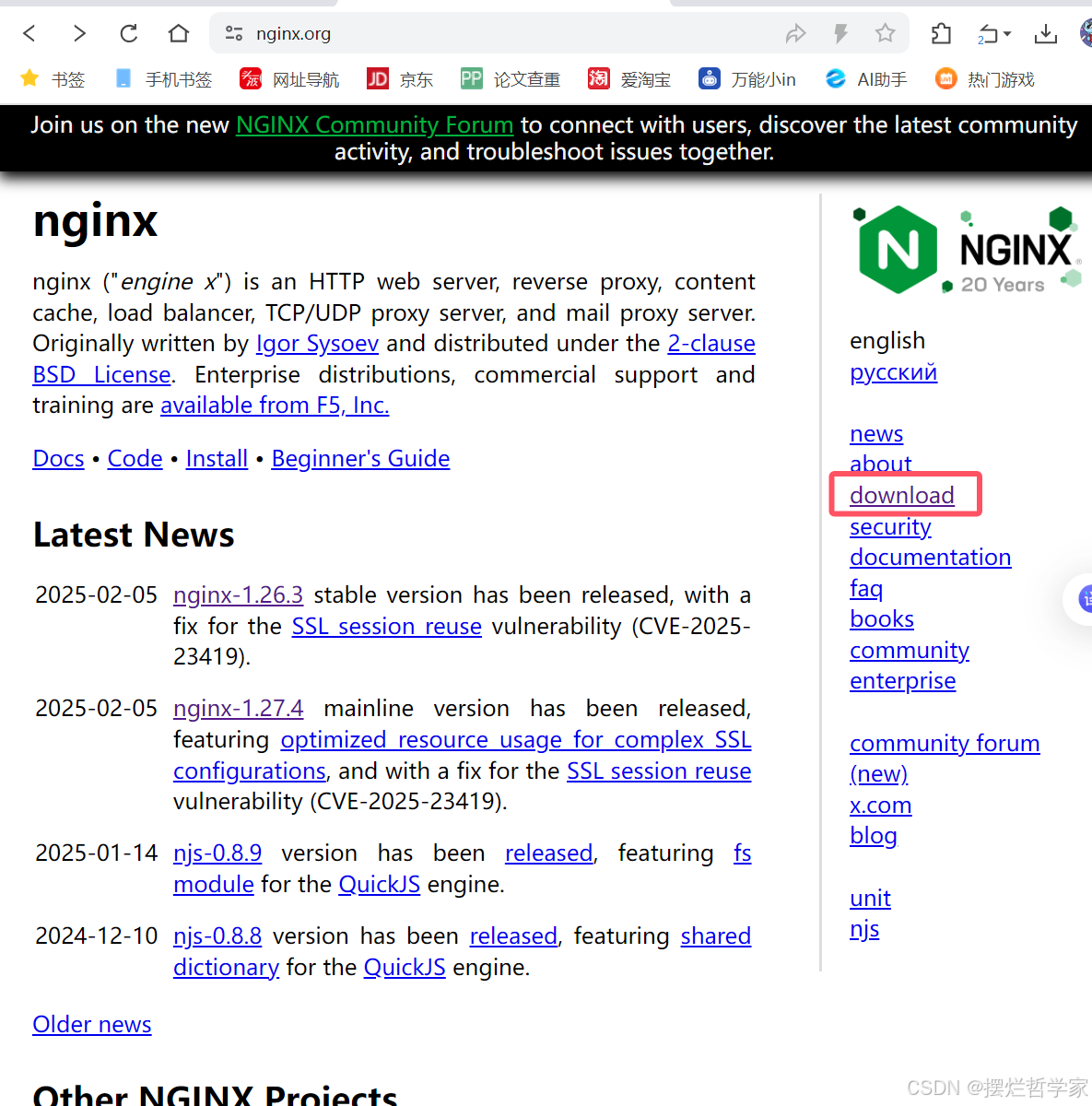Open the Igor Sysoev link
Viewport: 1092px width, 1106px height.
317,344
